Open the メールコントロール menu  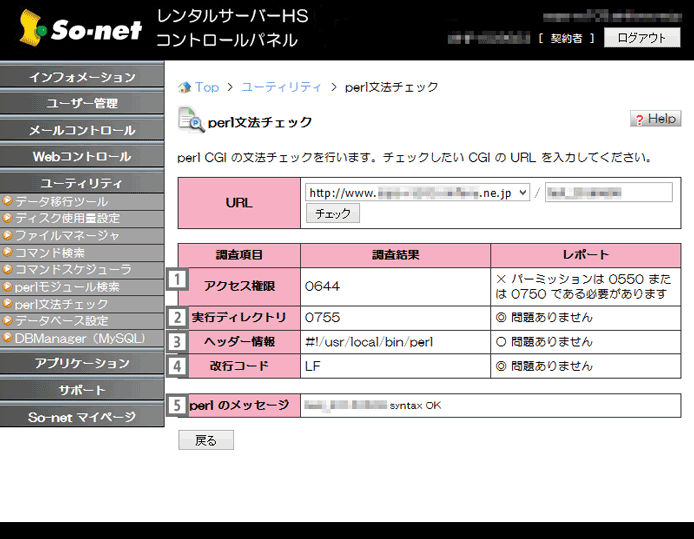coord(82,130)
